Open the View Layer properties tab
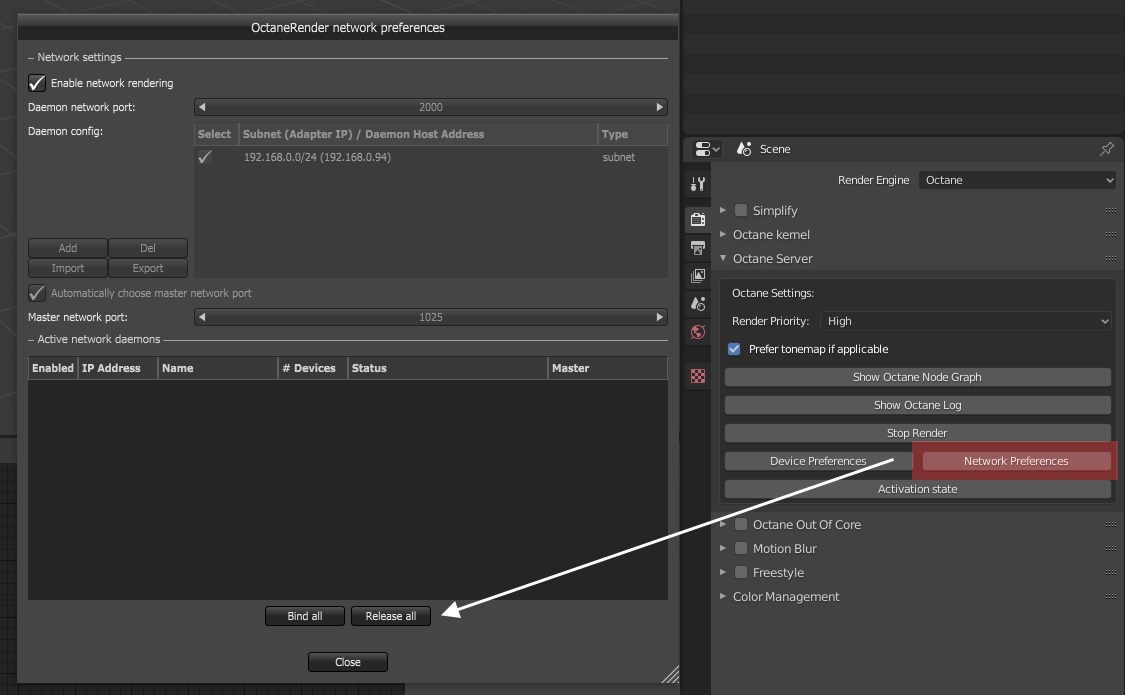 pos(697,276)
